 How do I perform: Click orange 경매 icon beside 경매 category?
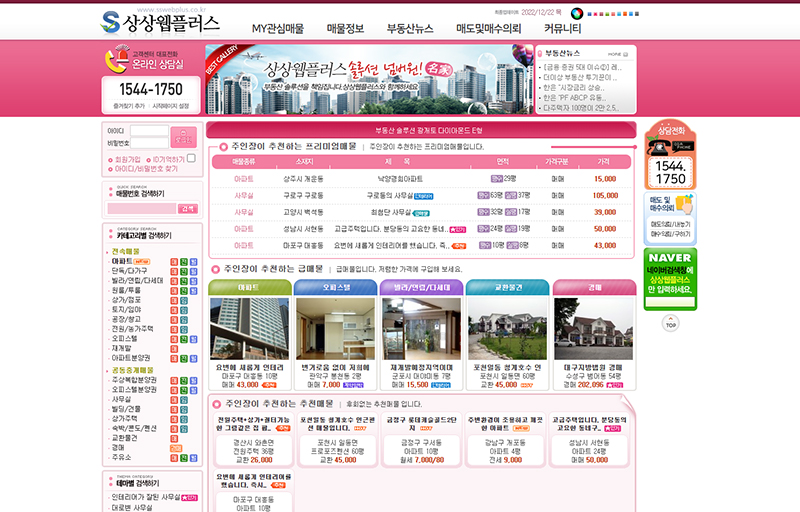coord(176,448)
